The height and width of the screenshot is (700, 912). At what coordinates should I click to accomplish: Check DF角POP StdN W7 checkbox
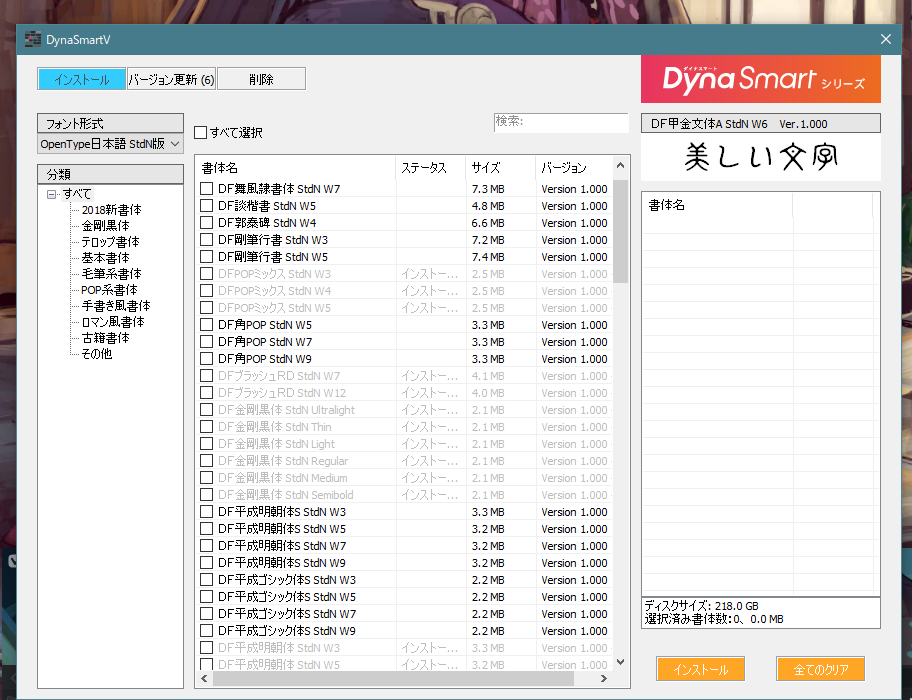coord(206,342)
